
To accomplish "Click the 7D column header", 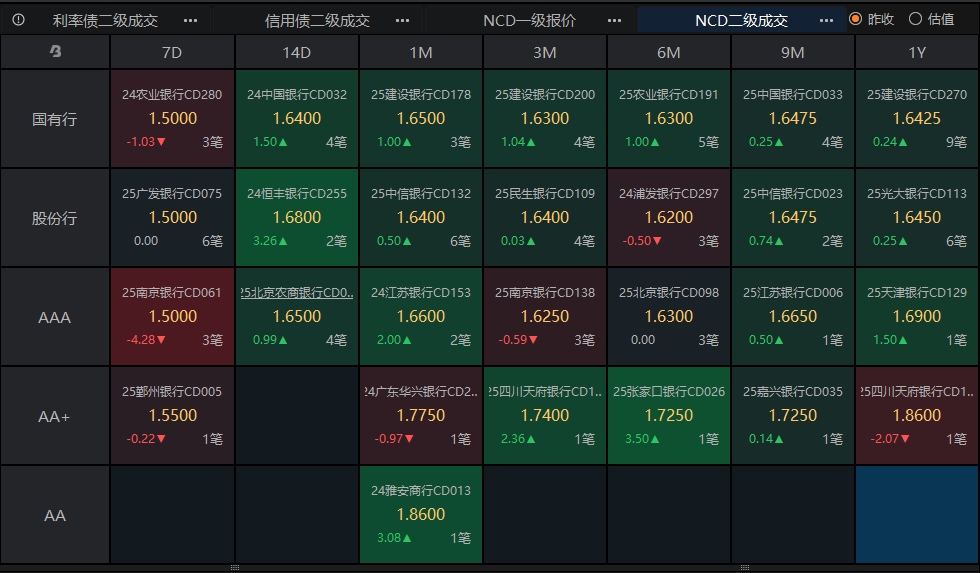I will click(172, 52).
